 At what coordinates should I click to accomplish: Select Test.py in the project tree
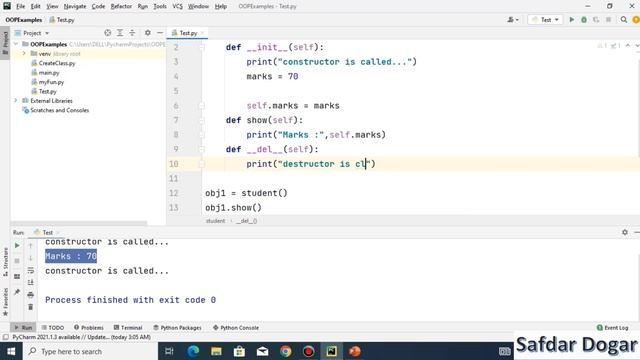point(44,91)
